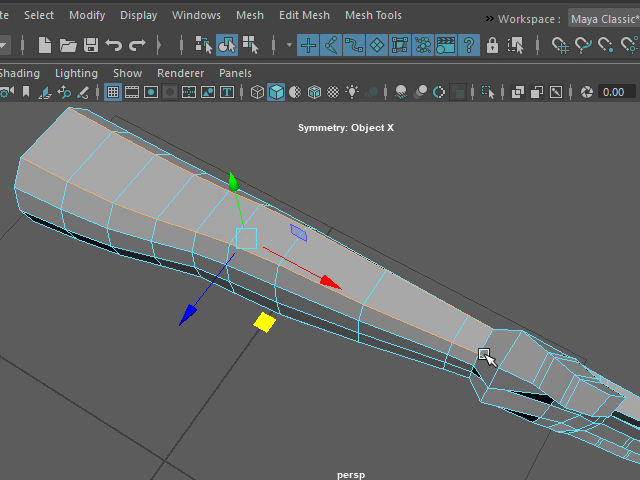The height and width of the screenshot is (480, 640).
Task: Click the Undo arrow icon
Action: point(114,45)
